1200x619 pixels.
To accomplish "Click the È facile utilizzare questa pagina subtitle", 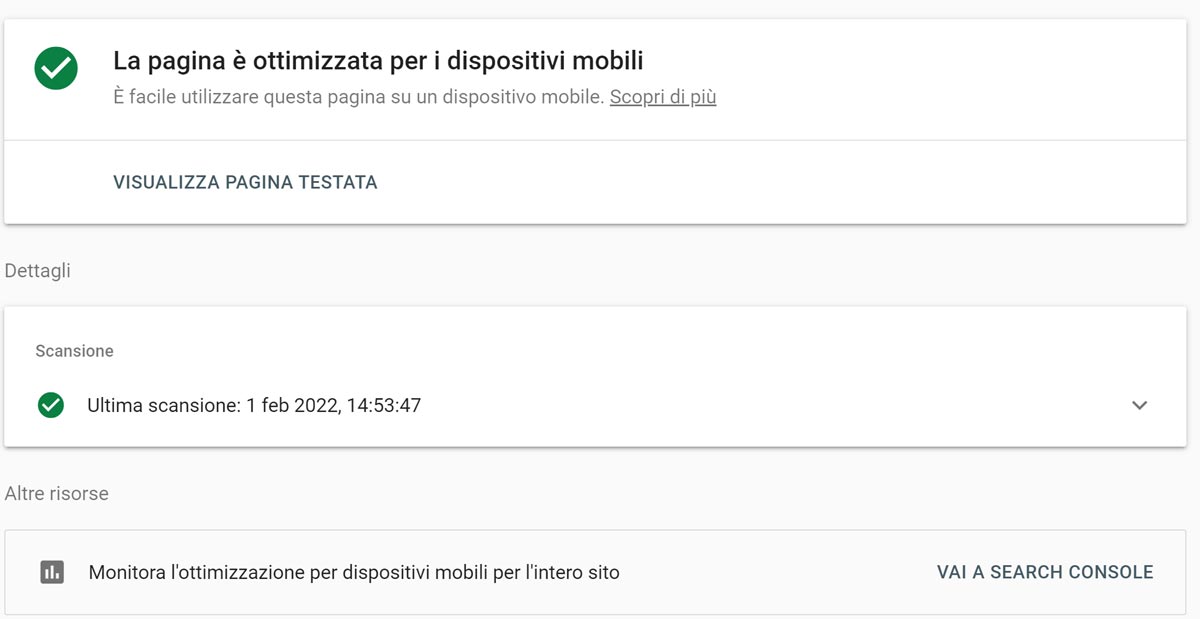I will click(359, 97).
